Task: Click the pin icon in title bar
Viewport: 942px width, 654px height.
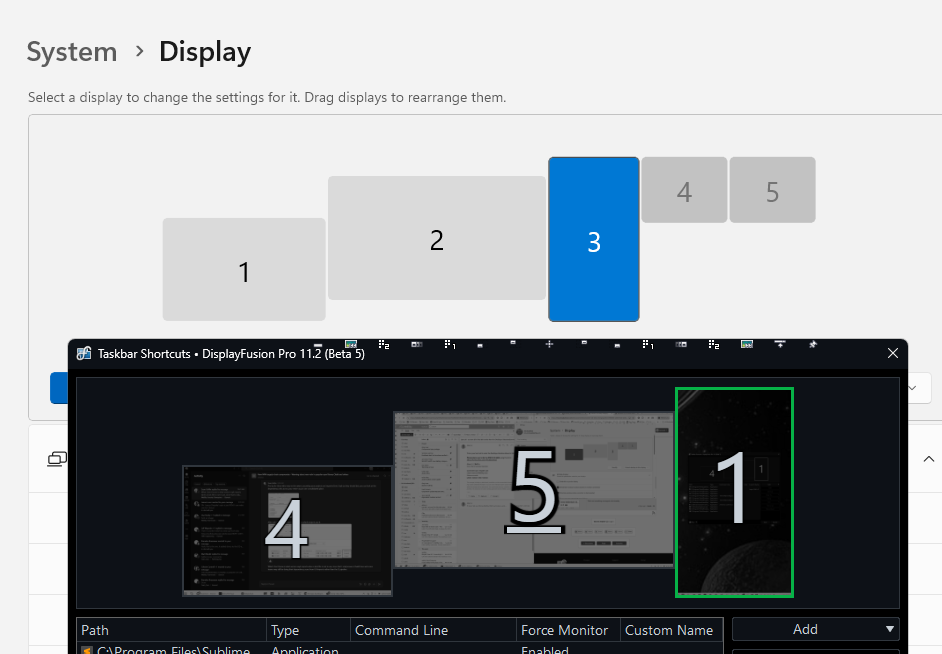Action: [812, 344]
